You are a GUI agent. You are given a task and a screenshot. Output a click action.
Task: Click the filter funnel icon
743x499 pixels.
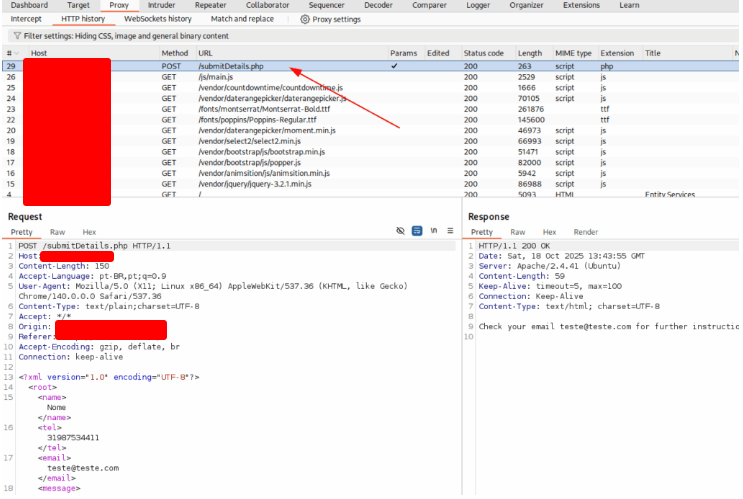pos(16,35)
